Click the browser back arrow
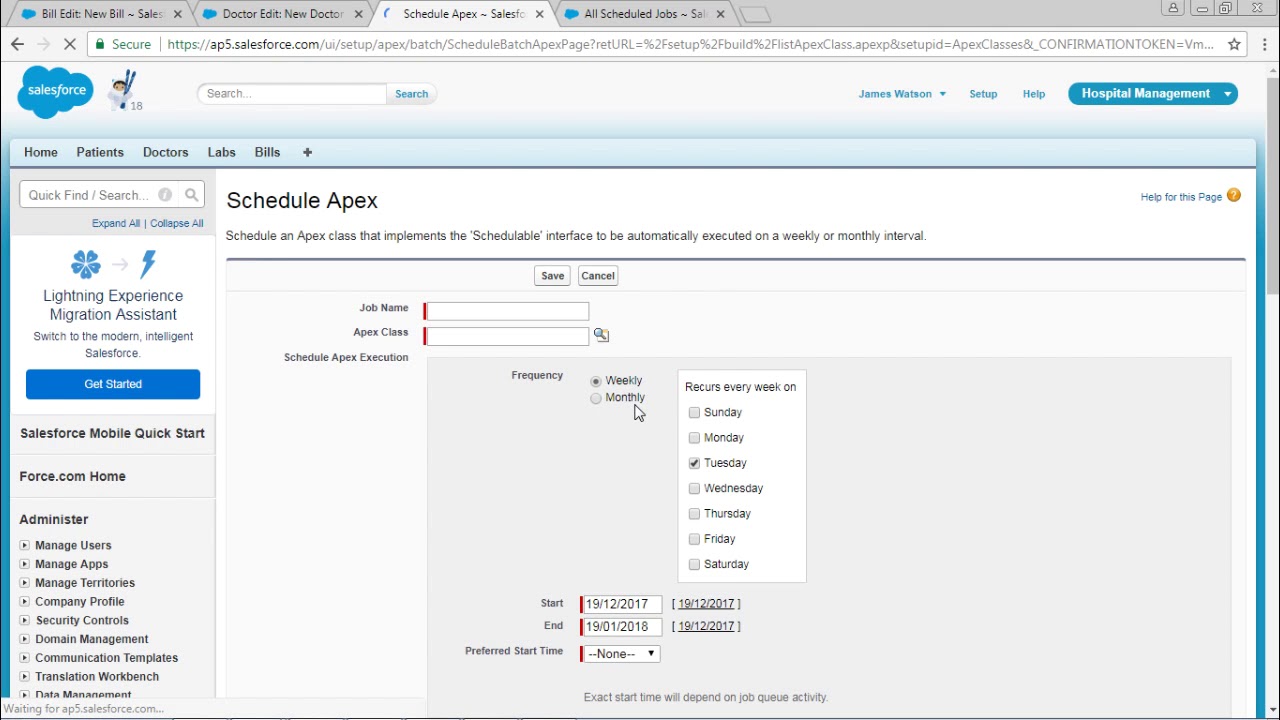This screenshot has width=1280, height=720. (x=17, y=44)
